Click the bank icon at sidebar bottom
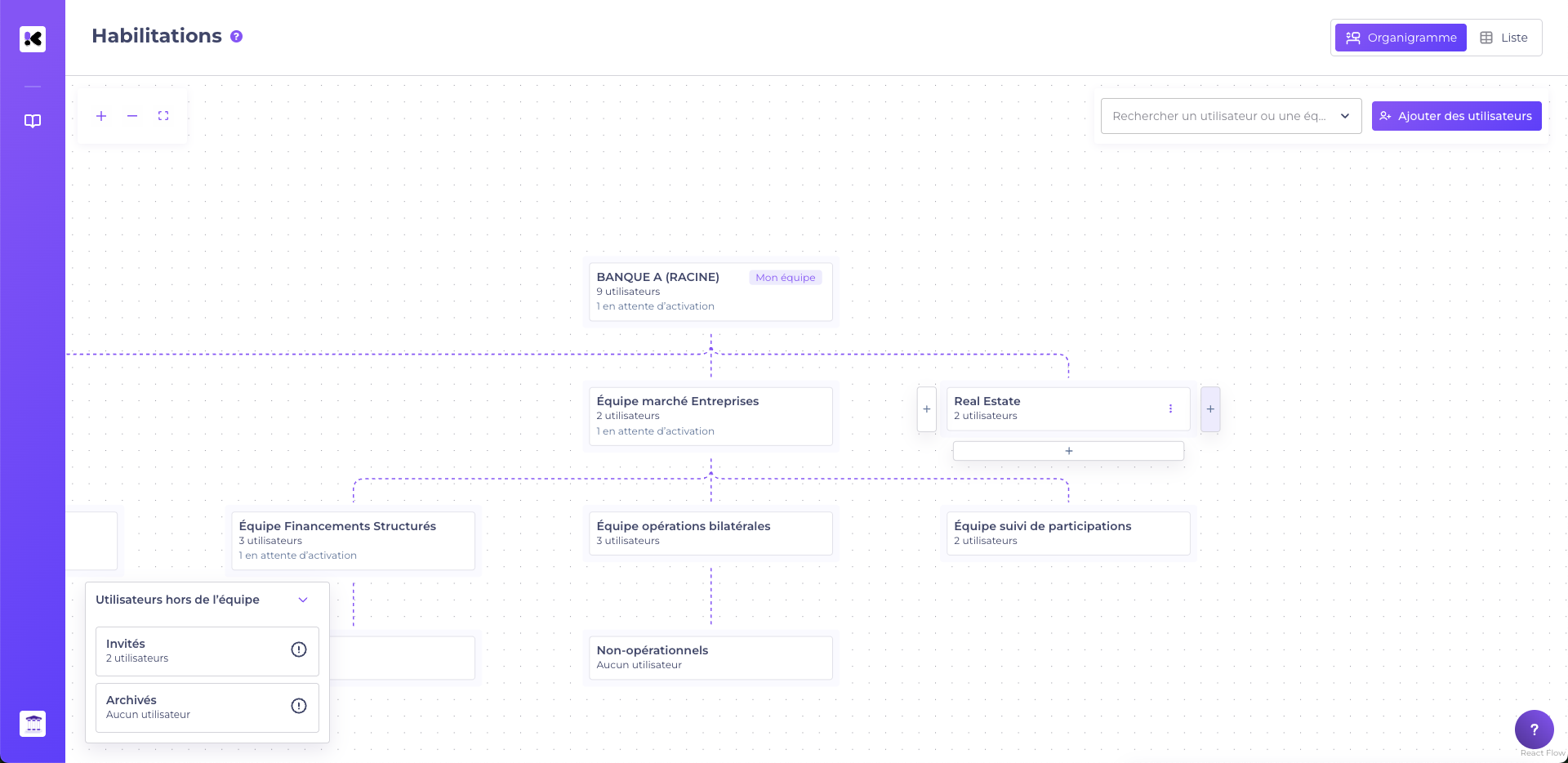Viewport: 1568px width, 763px height. tap(33, 724)
